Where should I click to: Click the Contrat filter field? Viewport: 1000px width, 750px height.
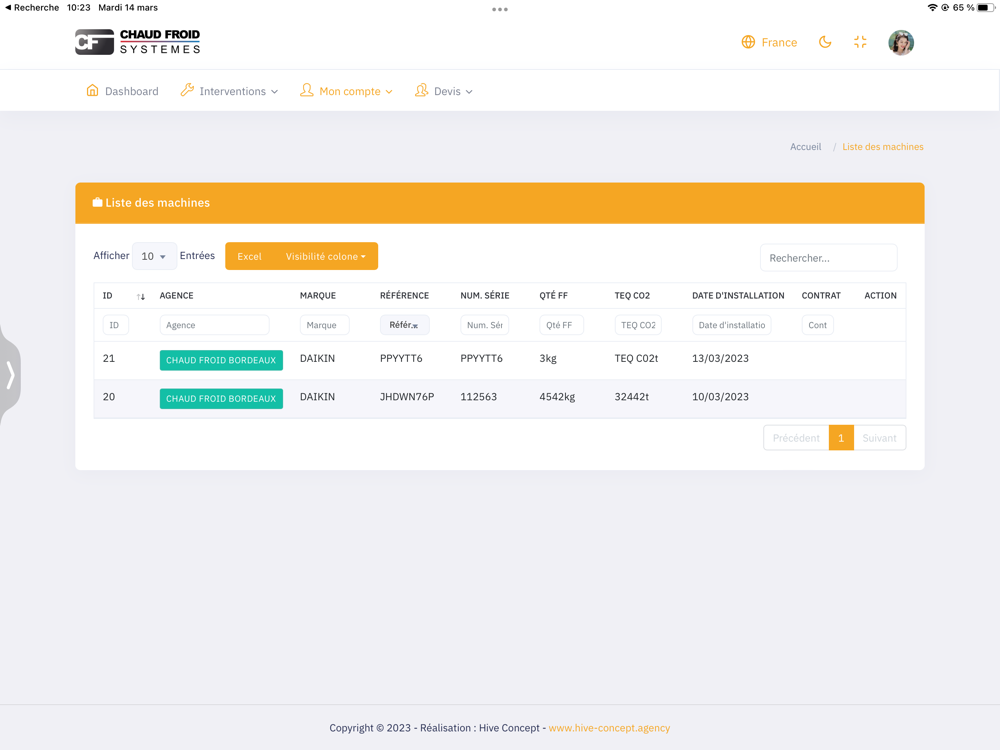point(818,325)
